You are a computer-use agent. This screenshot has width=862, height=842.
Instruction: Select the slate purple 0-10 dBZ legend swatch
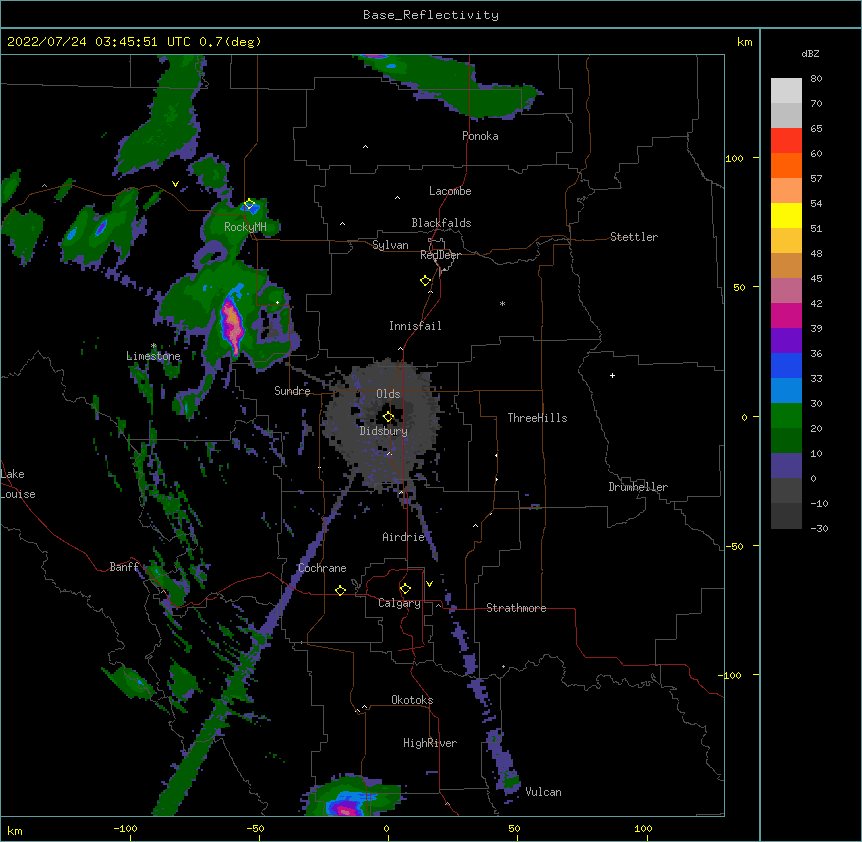[x=786, y=466]
